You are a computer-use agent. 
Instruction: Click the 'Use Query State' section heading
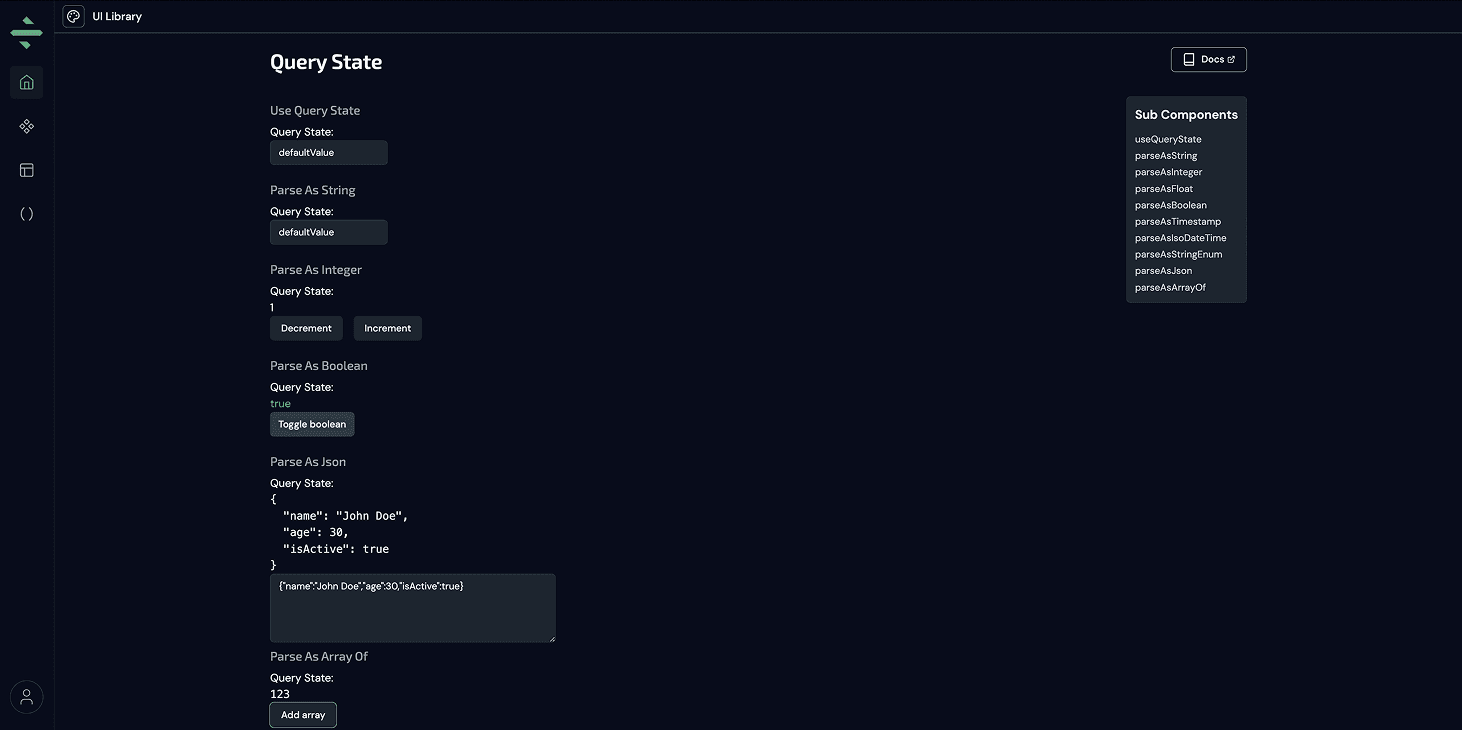point(315,111)
